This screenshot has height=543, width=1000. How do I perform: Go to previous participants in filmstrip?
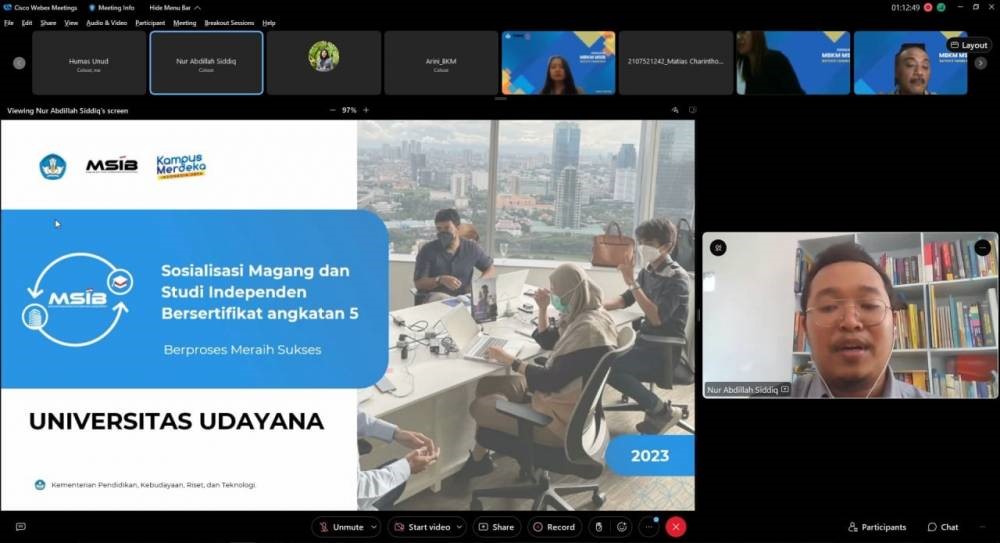pos(19,63)
